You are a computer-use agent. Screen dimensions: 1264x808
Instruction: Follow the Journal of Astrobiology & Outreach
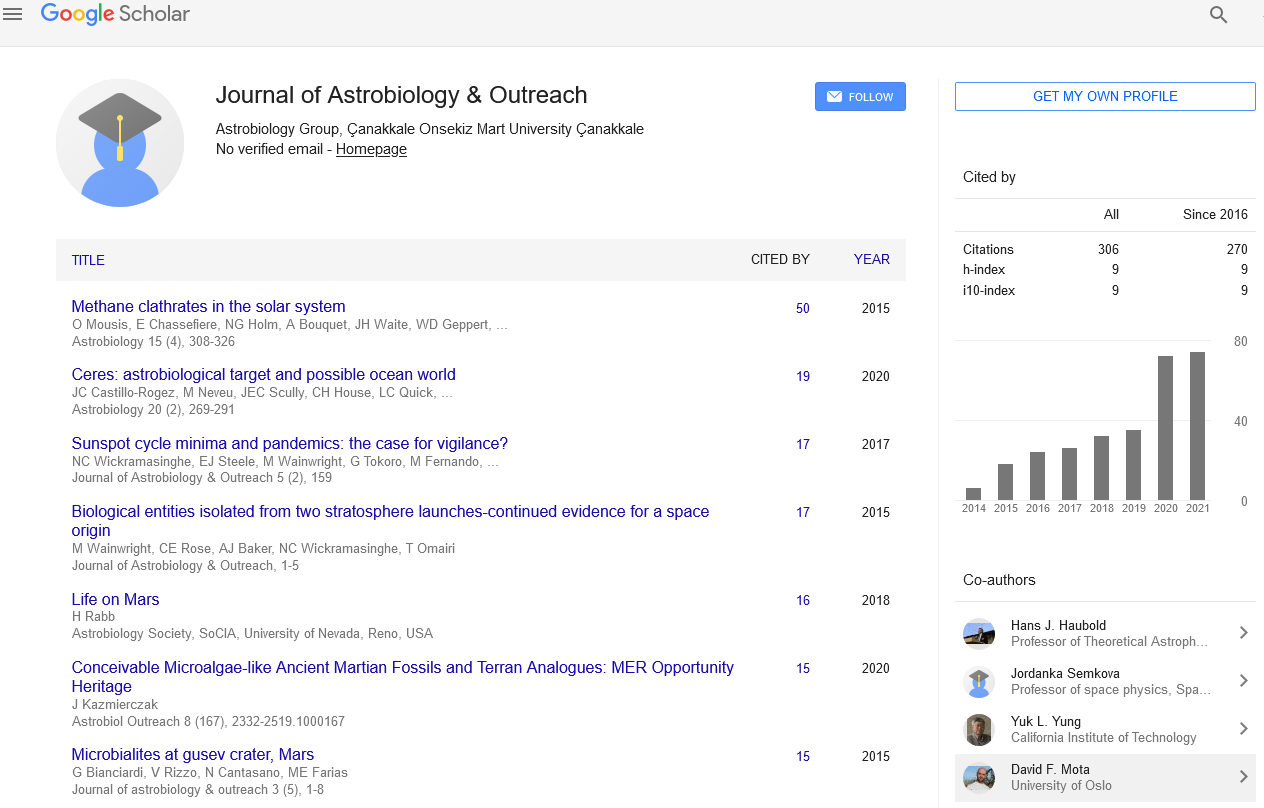pos(860,96)
